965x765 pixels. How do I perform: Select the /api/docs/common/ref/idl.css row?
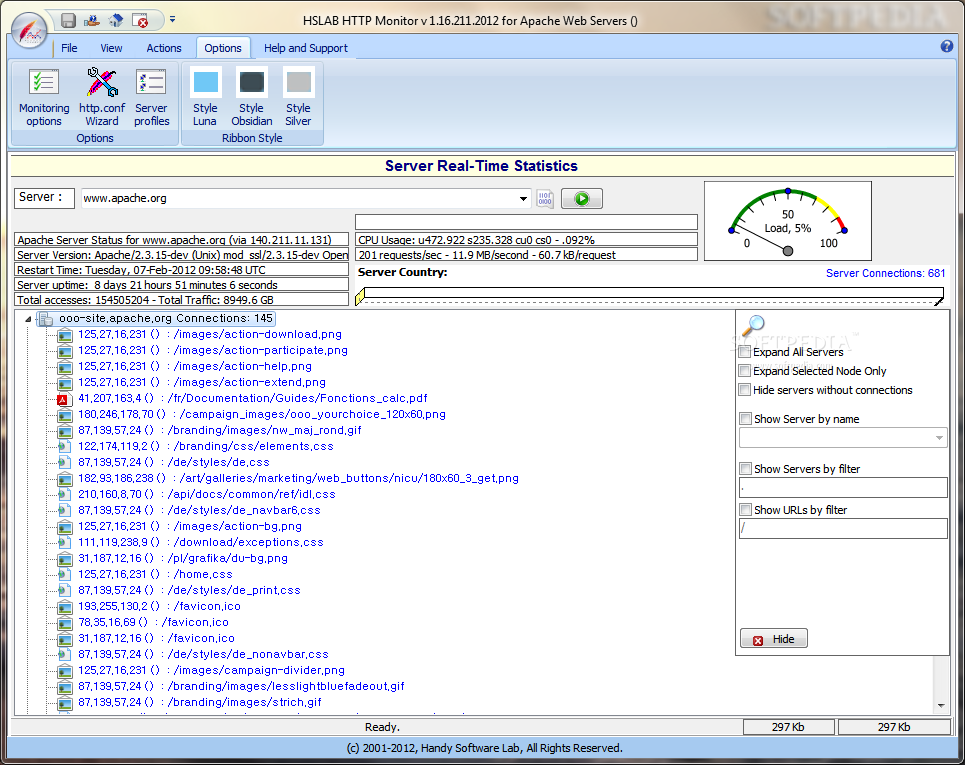pos(207,494)
